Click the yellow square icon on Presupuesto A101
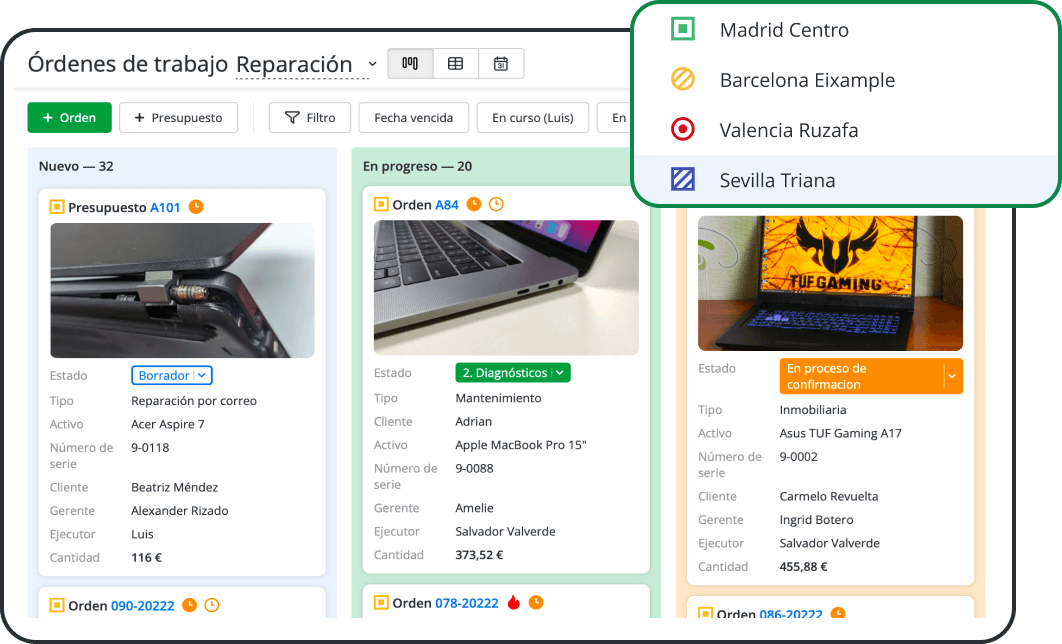This screenshot has width=1062, height=644. (57, 207)
